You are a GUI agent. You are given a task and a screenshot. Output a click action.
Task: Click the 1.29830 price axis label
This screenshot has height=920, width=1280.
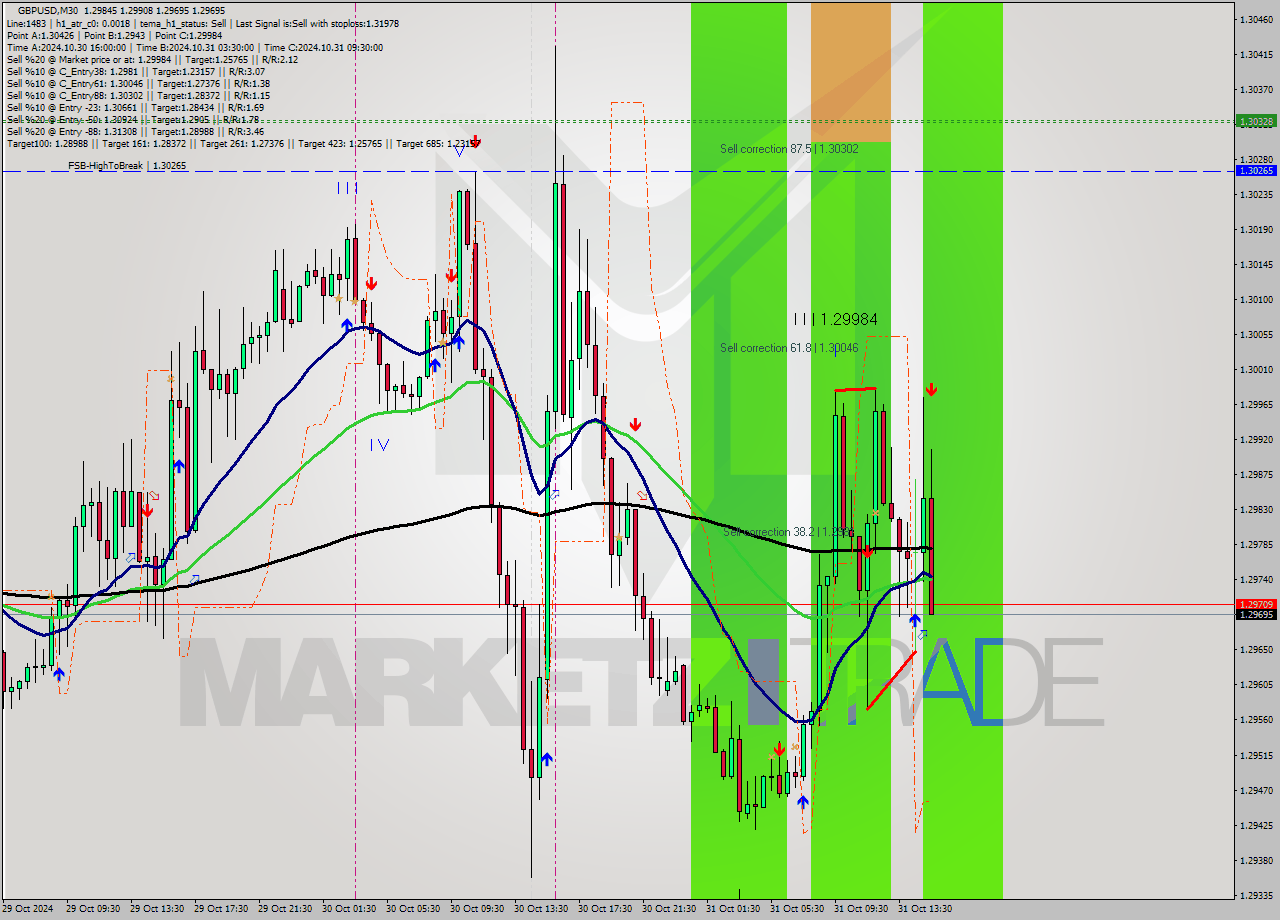coord(1256,509)
